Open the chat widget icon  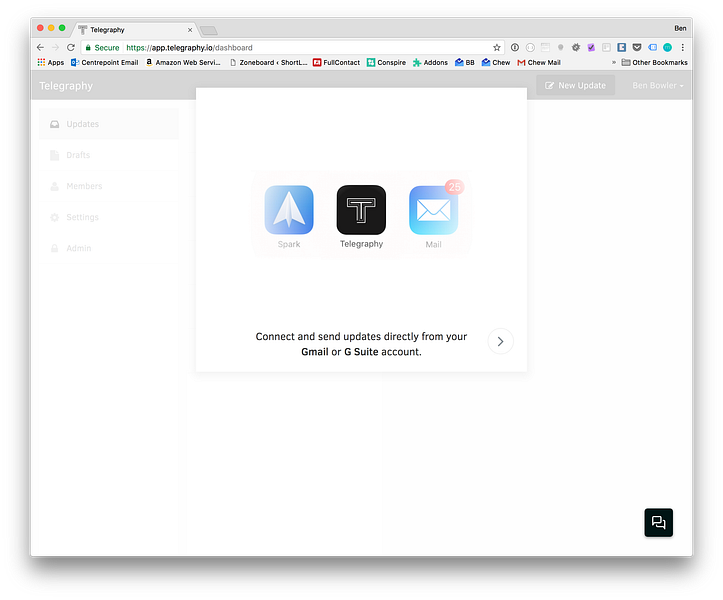coord(658,523)
